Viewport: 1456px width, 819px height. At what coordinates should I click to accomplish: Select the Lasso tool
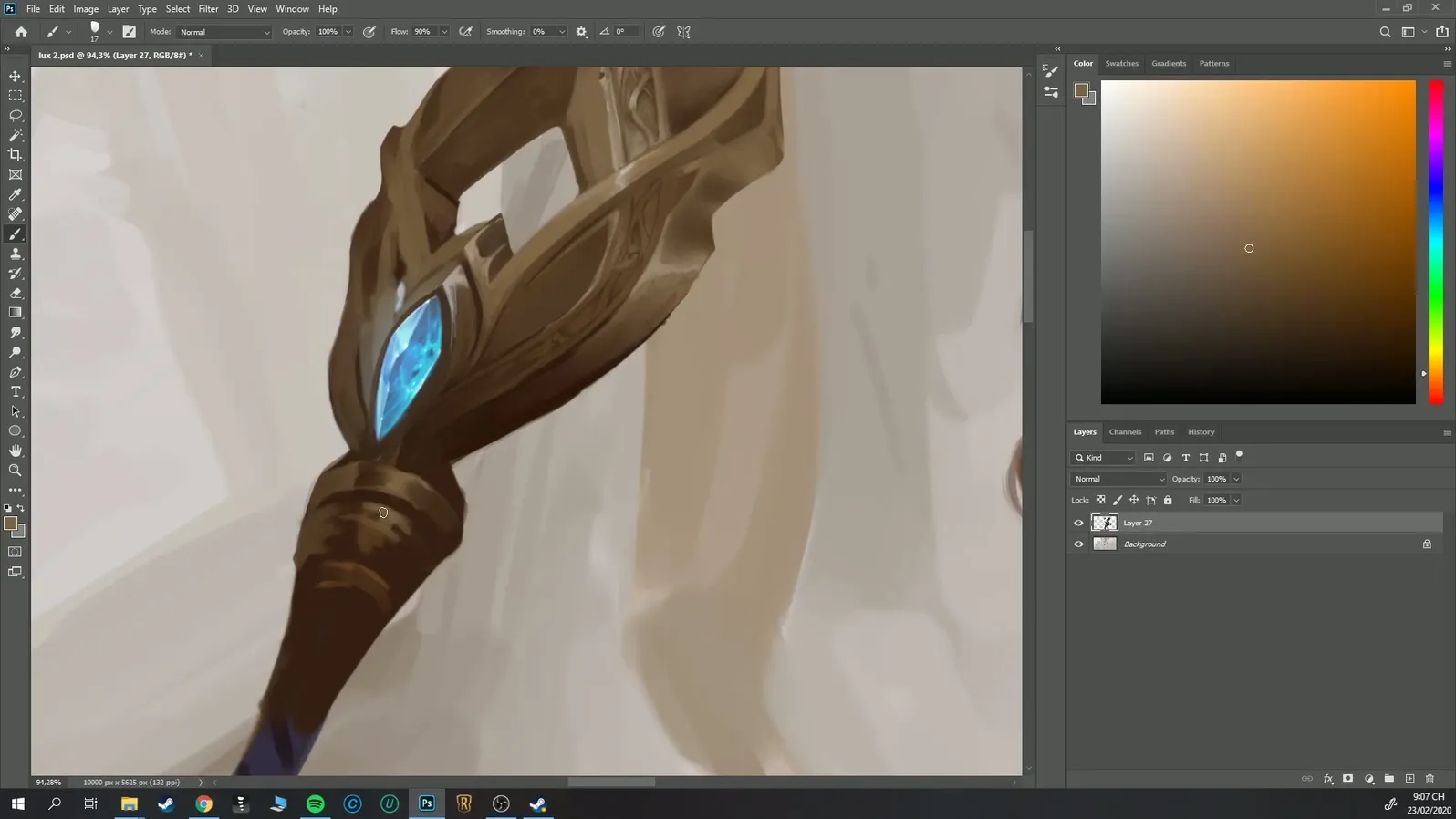point(16,116)
